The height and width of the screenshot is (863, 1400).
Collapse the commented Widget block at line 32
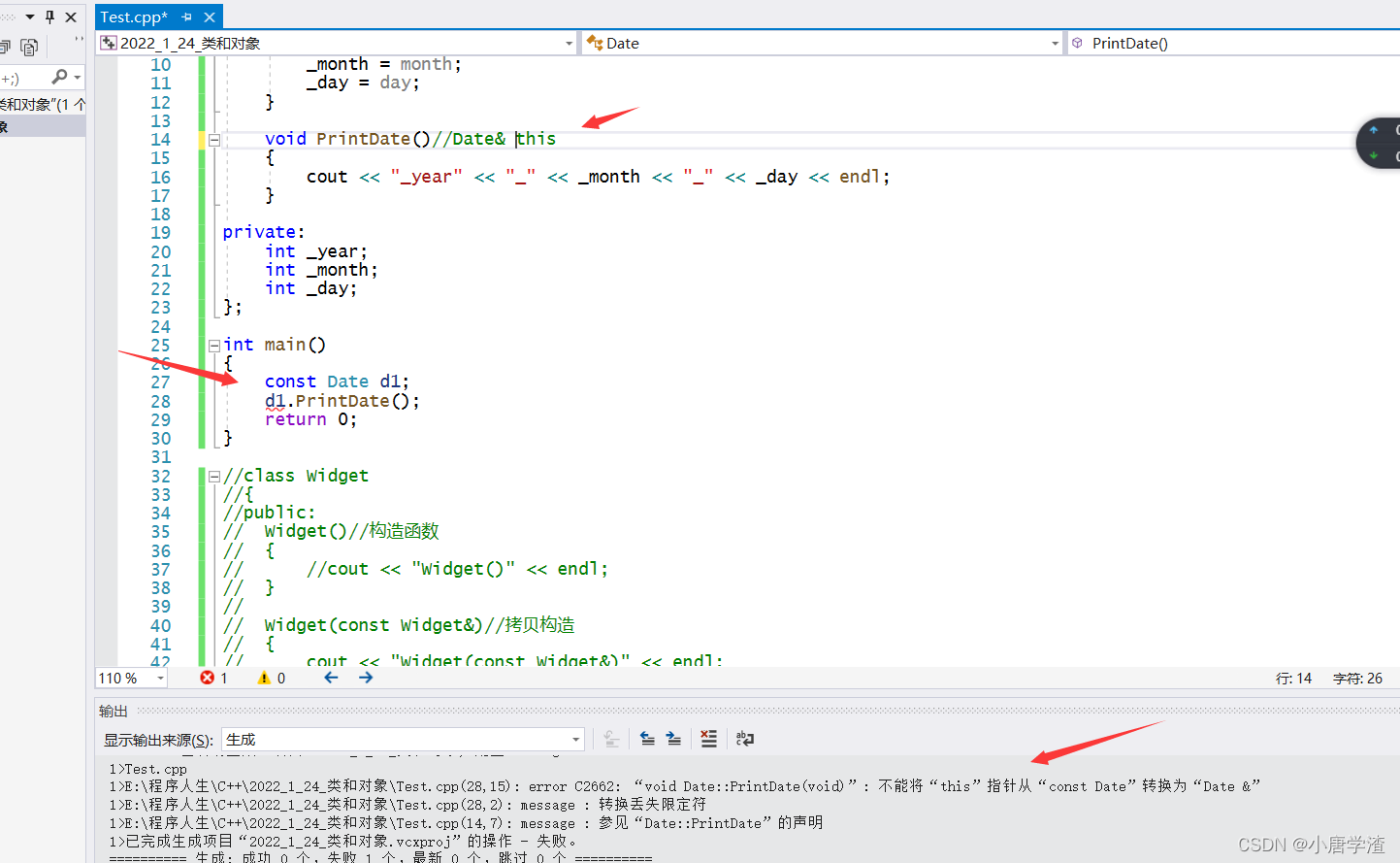coord(214,476)
